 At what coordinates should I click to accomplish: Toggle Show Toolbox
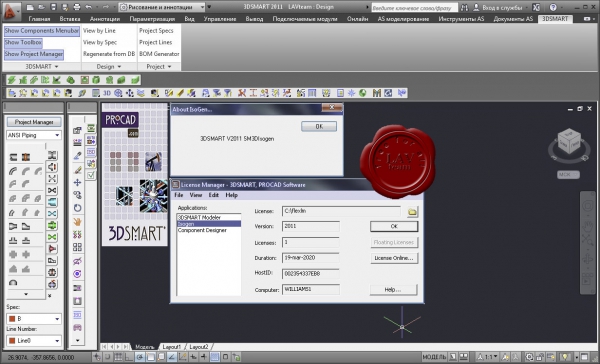point(23,42)
